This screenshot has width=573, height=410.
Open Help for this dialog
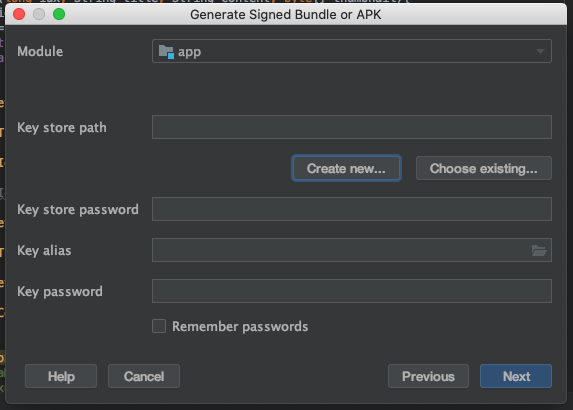[61, 376]
